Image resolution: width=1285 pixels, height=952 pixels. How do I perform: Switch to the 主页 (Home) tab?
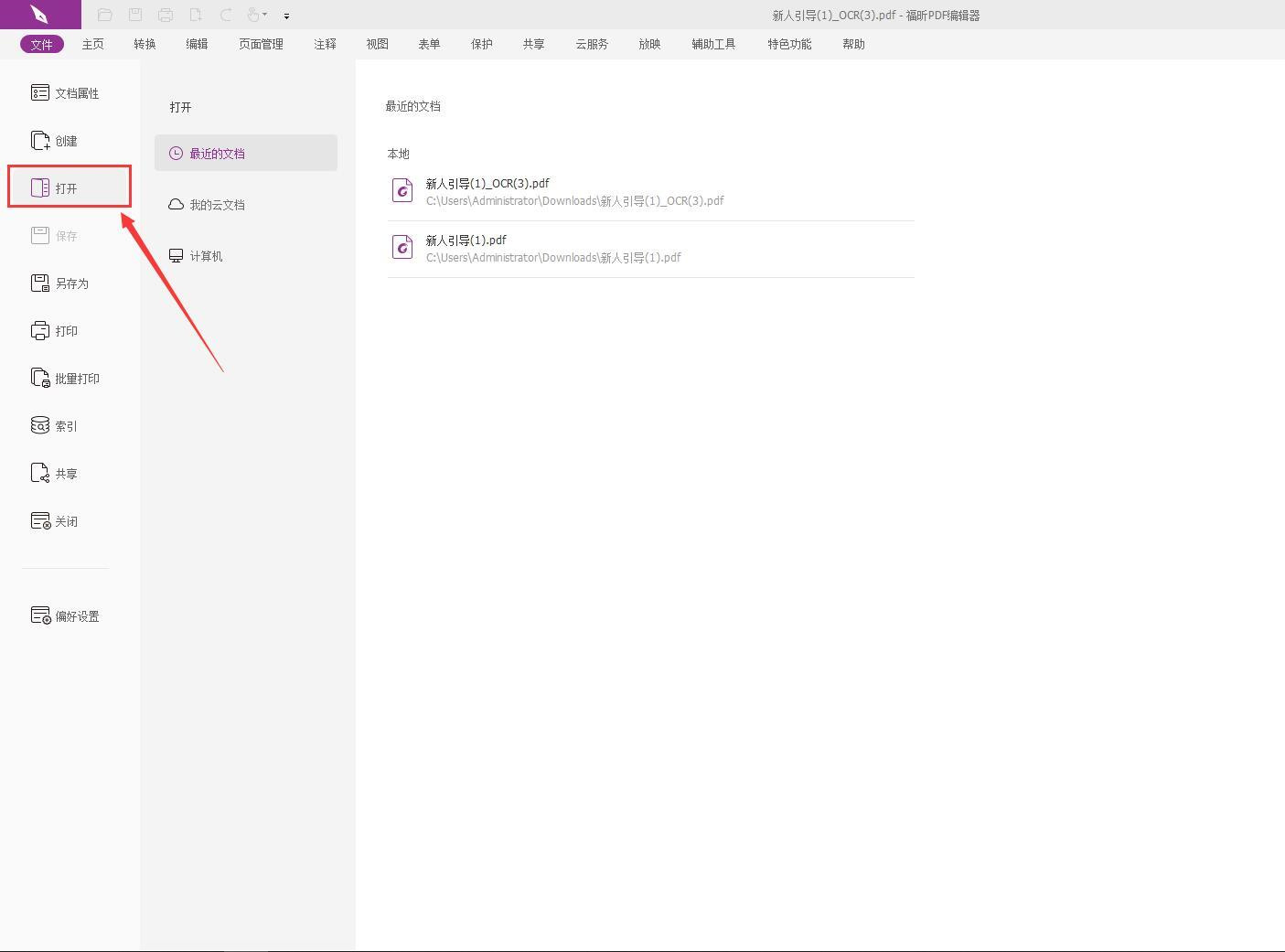click(x=92, y=44)
